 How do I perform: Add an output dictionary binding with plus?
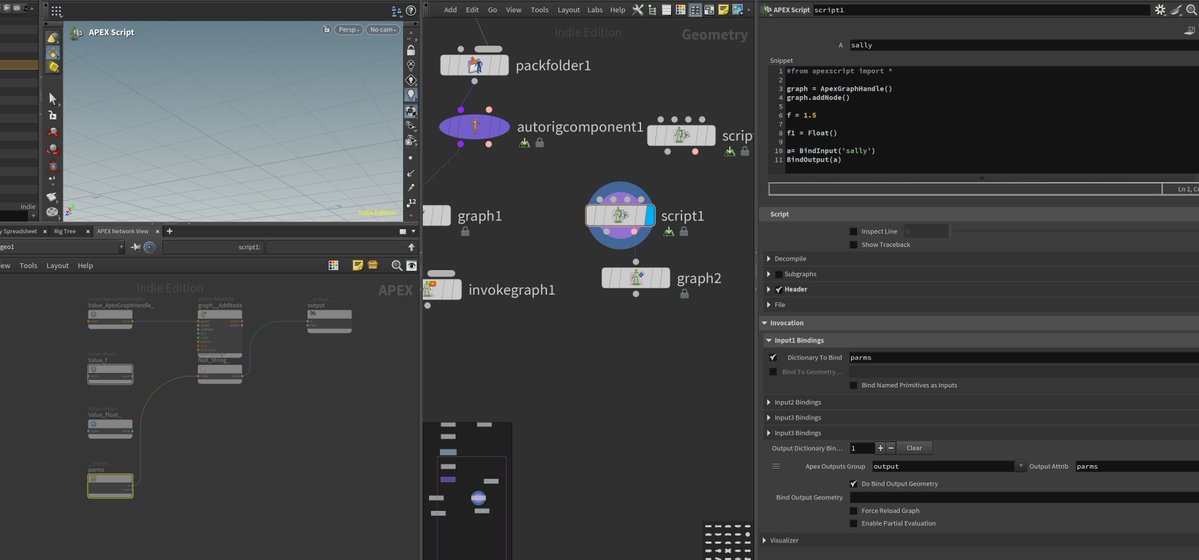pyautogui.click(x=880, y=448)
